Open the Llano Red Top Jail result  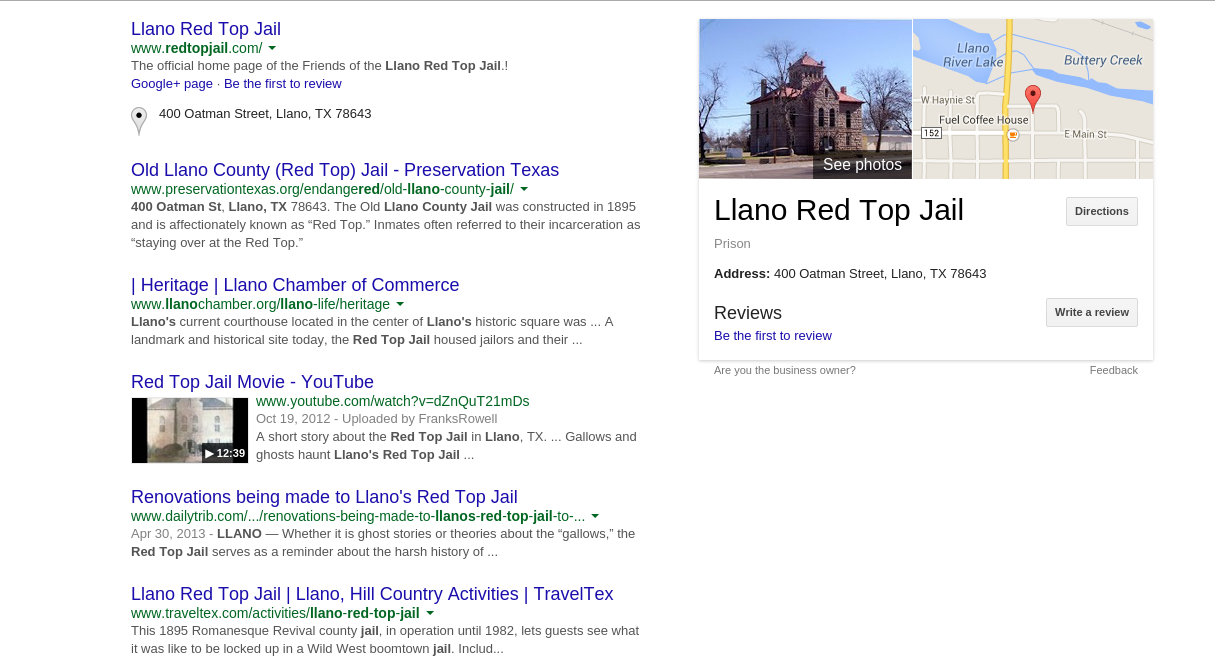click(206, 29)
